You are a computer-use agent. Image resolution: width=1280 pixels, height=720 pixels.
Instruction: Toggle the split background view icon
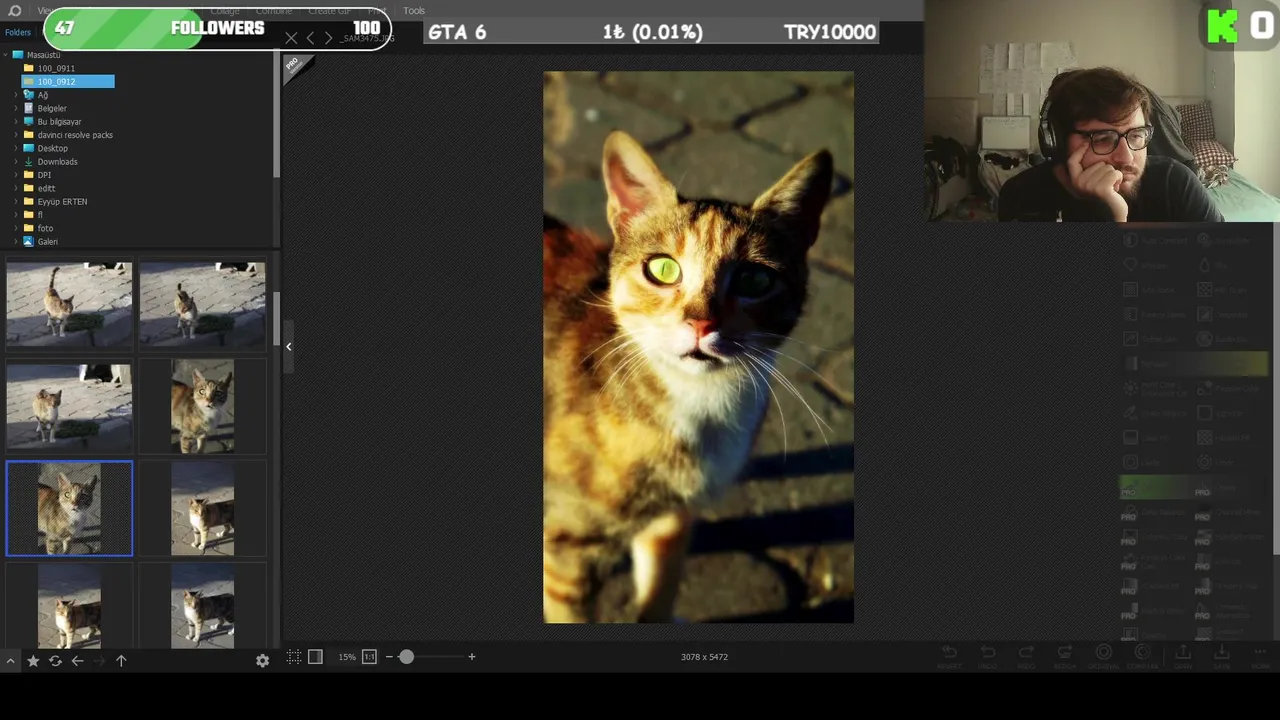(x=315, y=657)
